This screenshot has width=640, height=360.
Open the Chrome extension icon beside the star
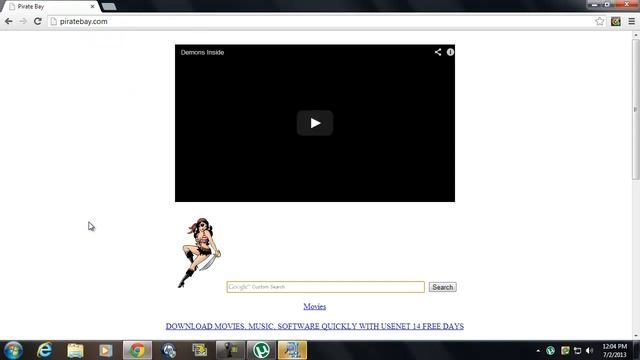click(x=616, y=21)
